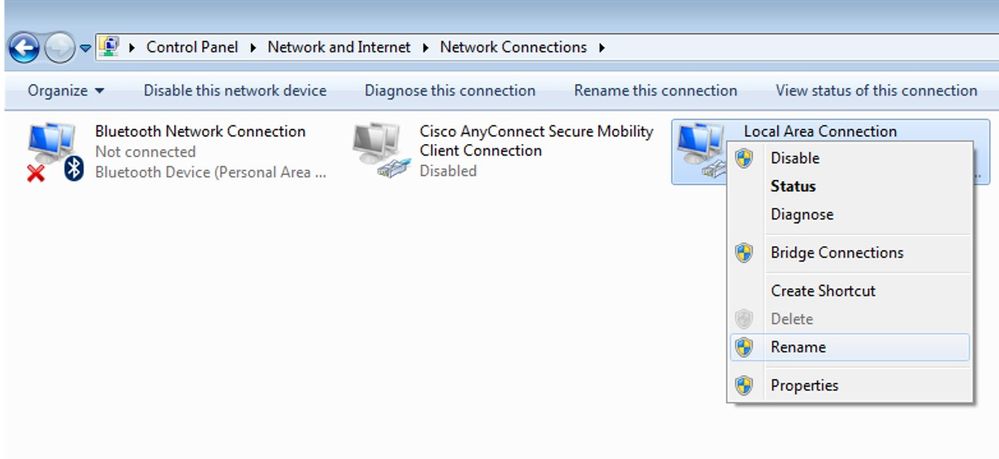Click Create Shortcut in context menu
Image resolution: width=999 pixels, height=459 pixels.
point(823,291)
